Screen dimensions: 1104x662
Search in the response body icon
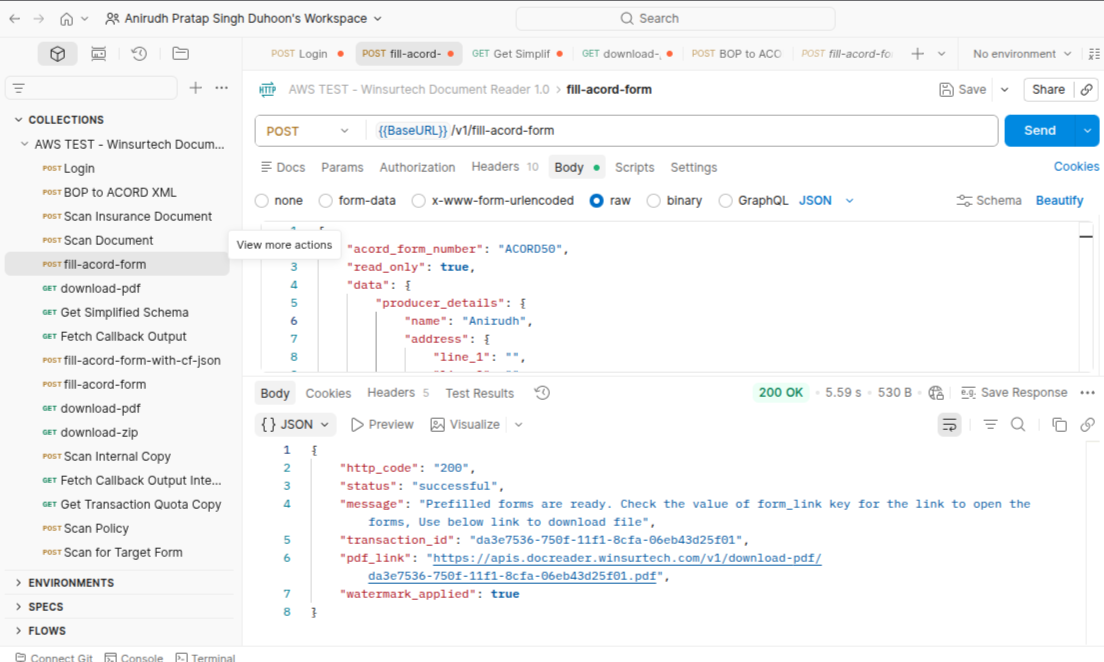(x=1018, y=425)
